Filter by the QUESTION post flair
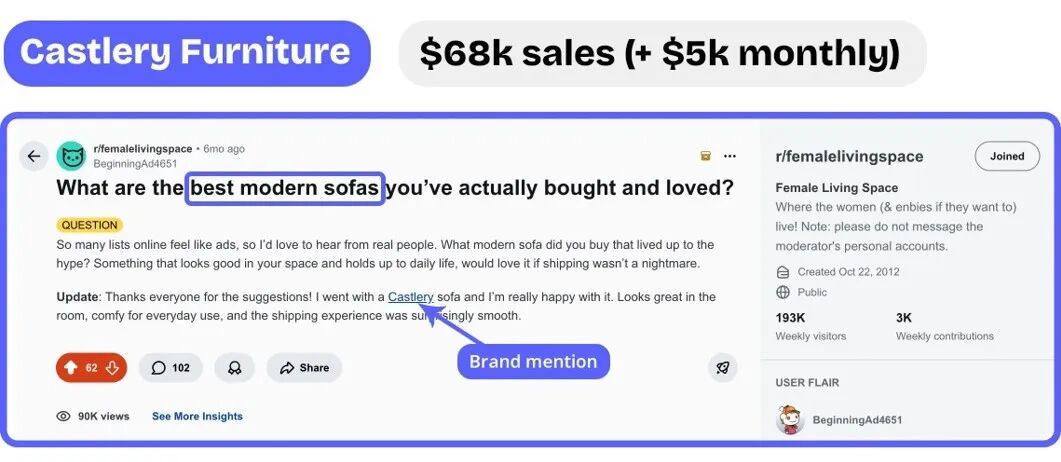 tap(90, 225)
